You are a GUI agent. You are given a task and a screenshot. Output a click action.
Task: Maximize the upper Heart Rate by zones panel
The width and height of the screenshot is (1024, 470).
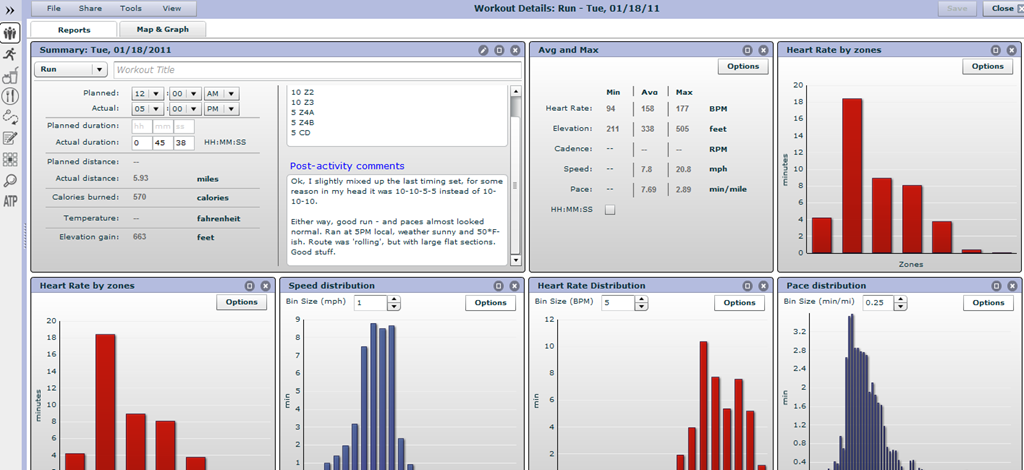point(995,50)
